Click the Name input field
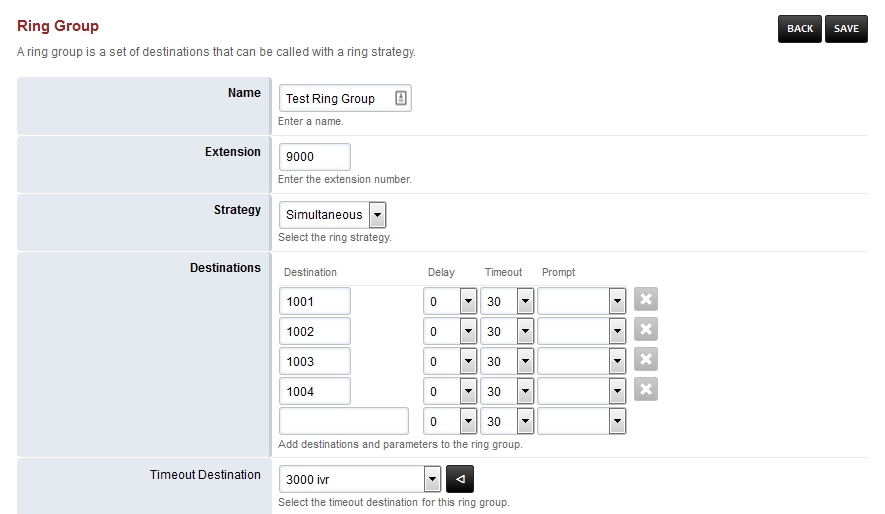 (335, 98)
